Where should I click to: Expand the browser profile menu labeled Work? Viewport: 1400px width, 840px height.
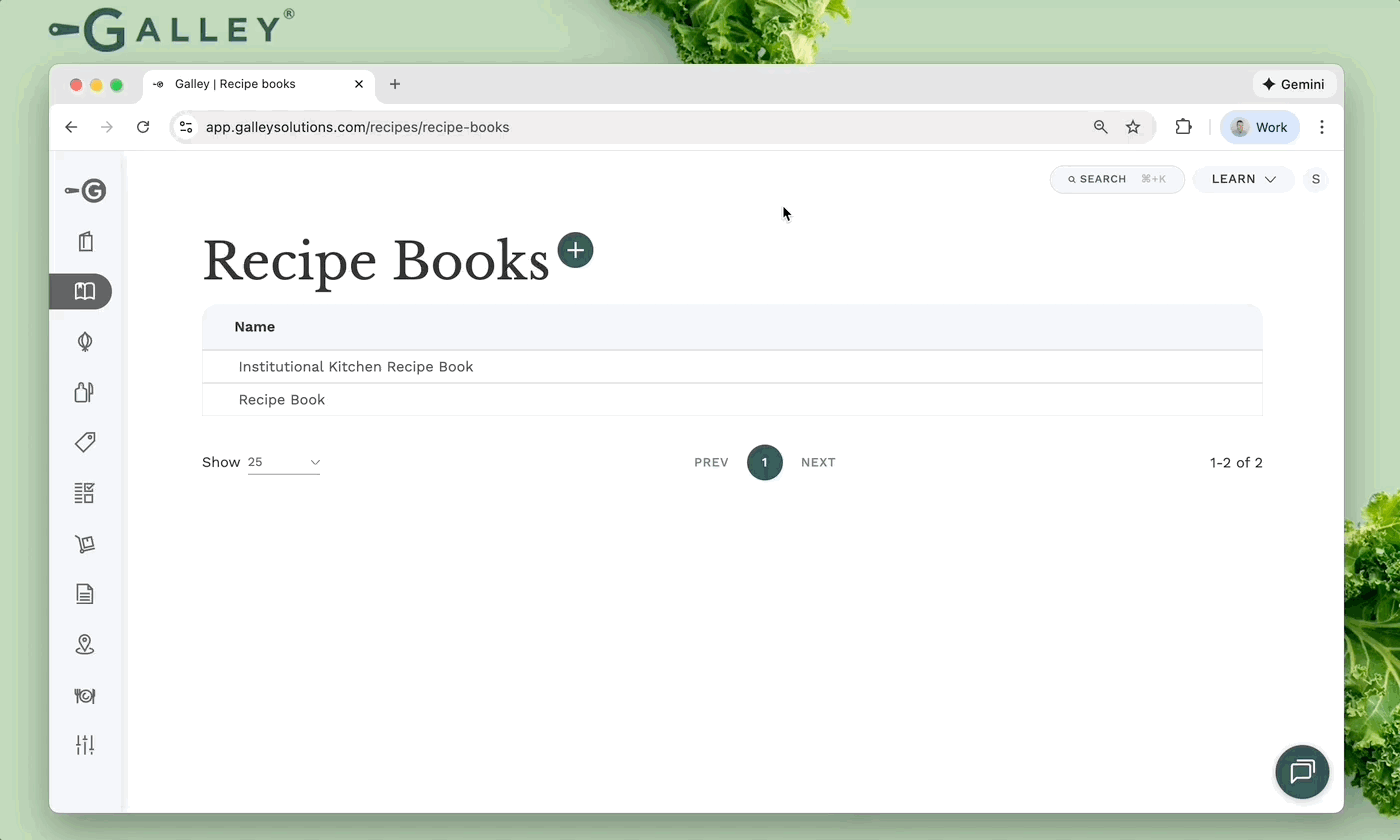1259,127
